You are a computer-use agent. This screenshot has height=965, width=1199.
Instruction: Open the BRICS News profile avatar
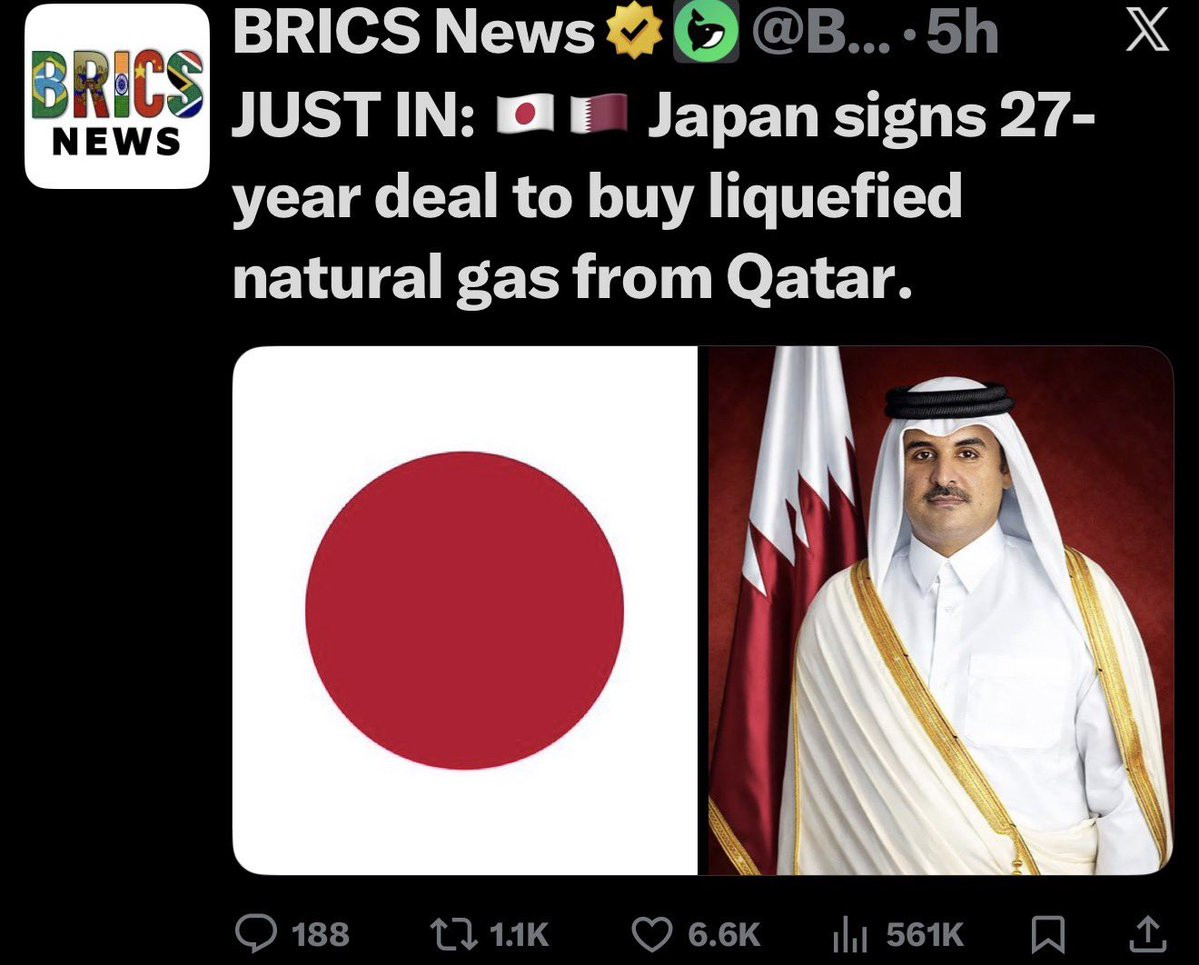click(x=117, y=96)
